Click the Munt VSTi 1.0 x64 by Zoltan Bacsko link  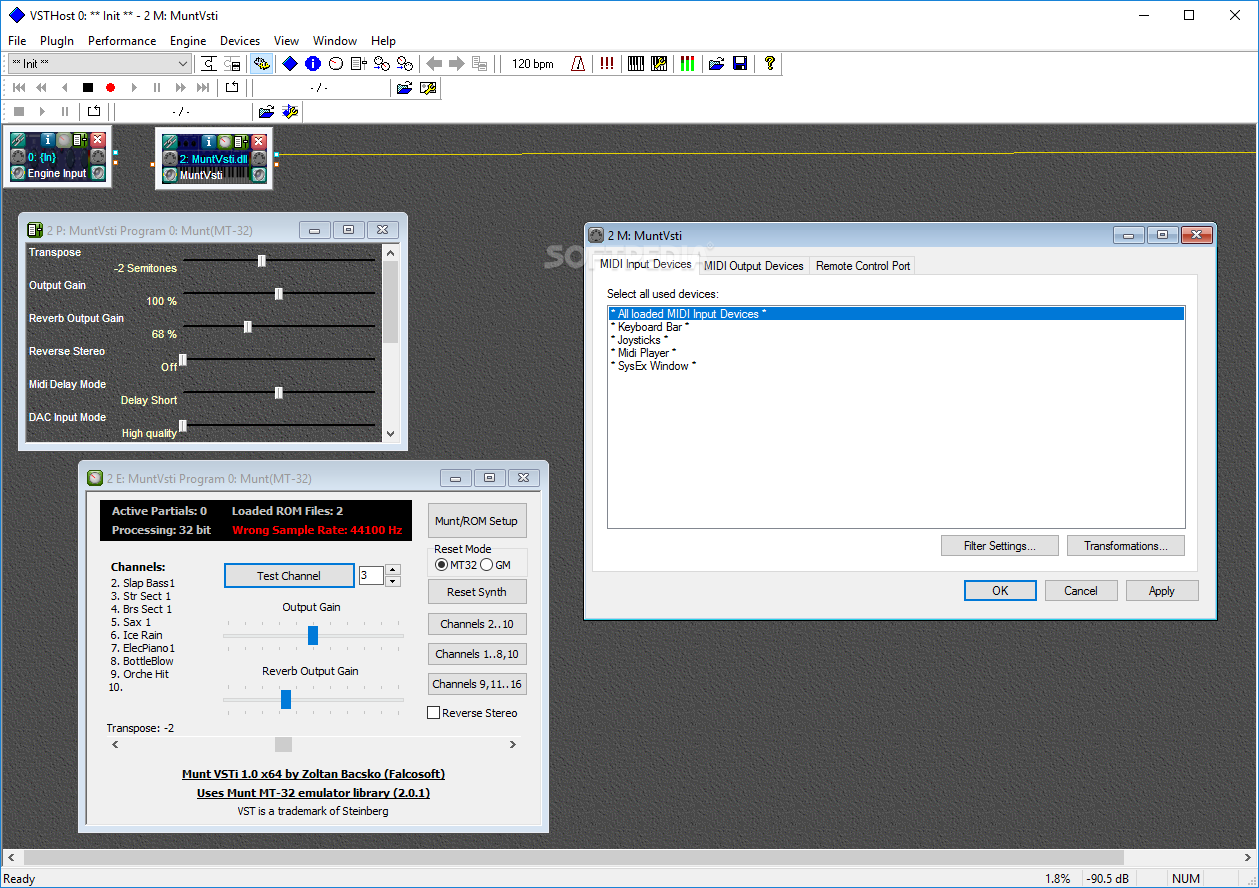(313, 774)
